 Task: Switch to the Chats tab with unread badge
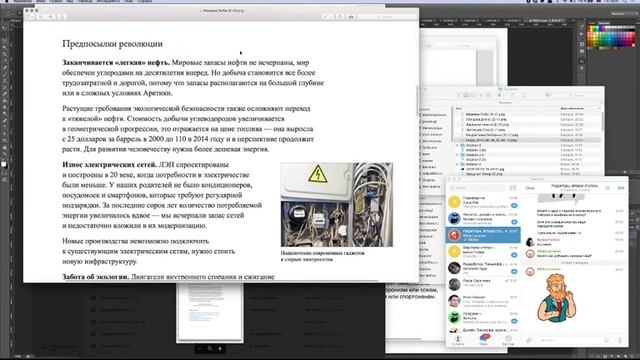[484, 340]
